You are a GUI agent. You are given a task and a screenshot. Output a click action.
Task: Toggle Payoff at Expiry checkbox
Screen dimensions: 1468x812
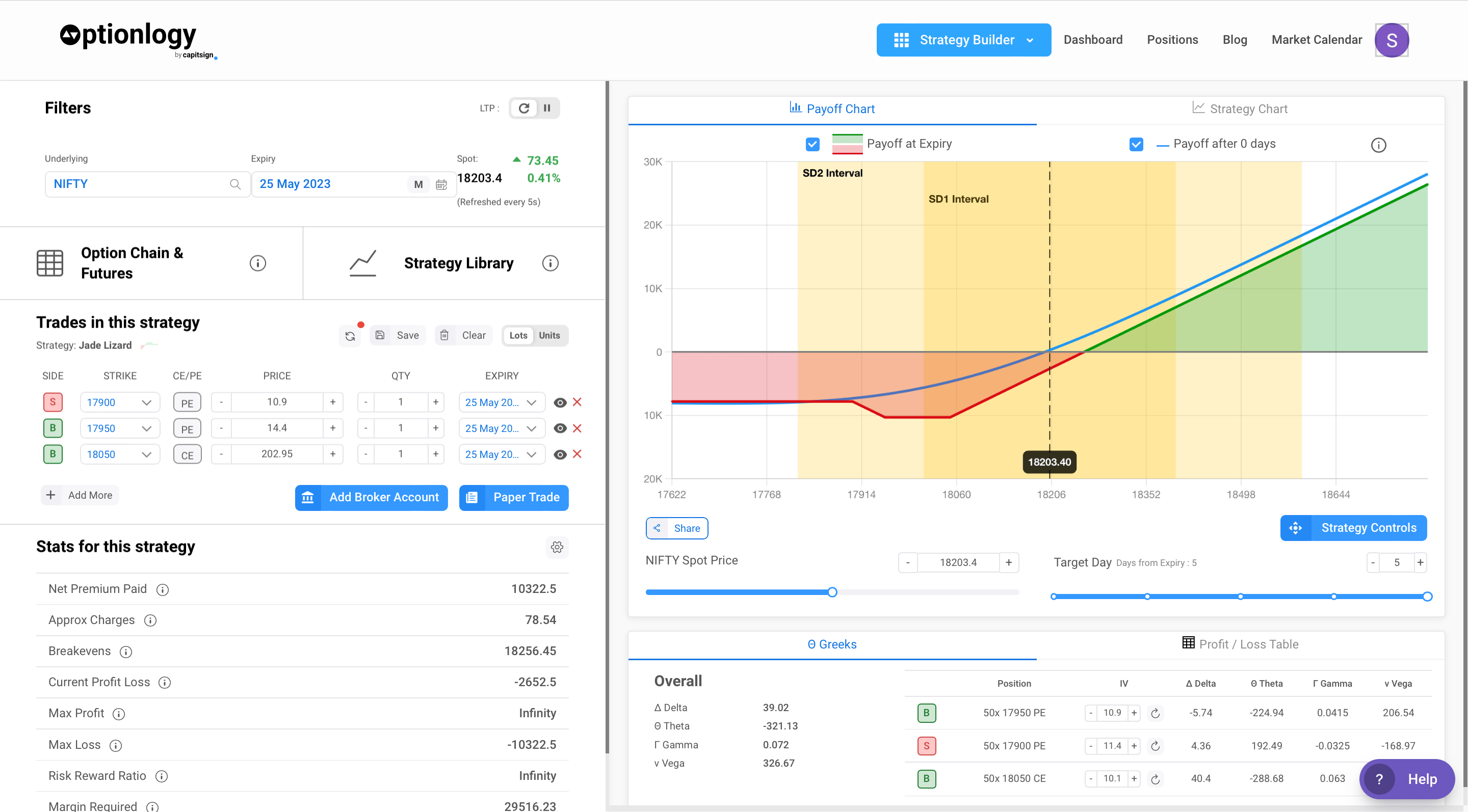(812, 144)
